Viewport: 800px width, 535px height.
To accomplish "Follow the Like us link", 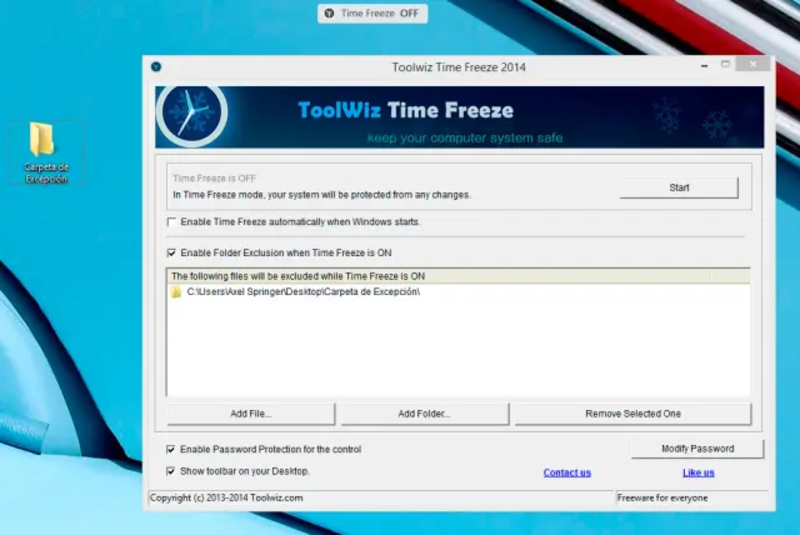I will [x=698, y=473].
